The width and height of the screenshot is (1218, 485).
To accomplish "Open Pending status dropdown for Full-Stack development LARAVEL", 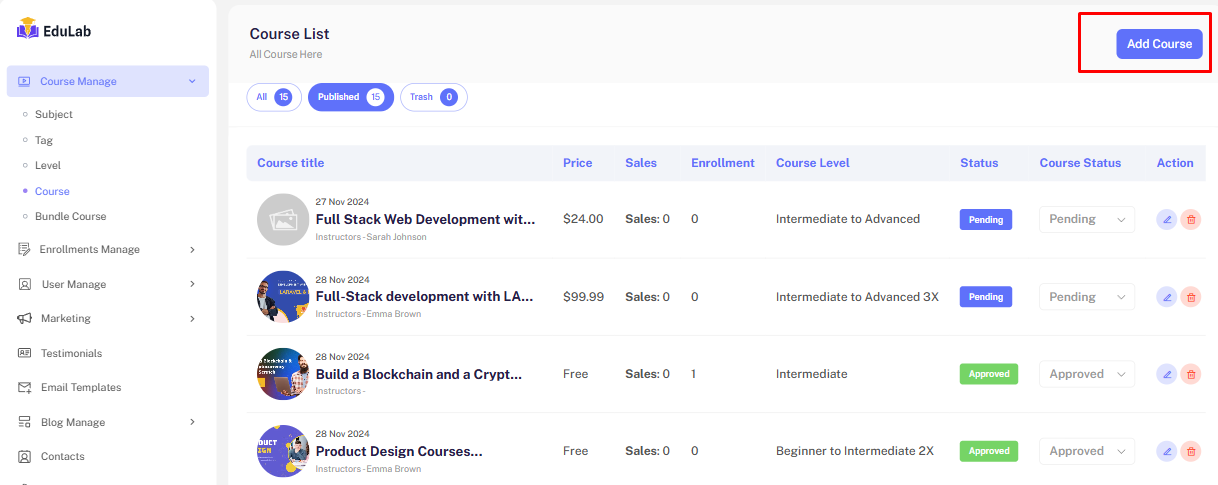I will [1086, 297].
